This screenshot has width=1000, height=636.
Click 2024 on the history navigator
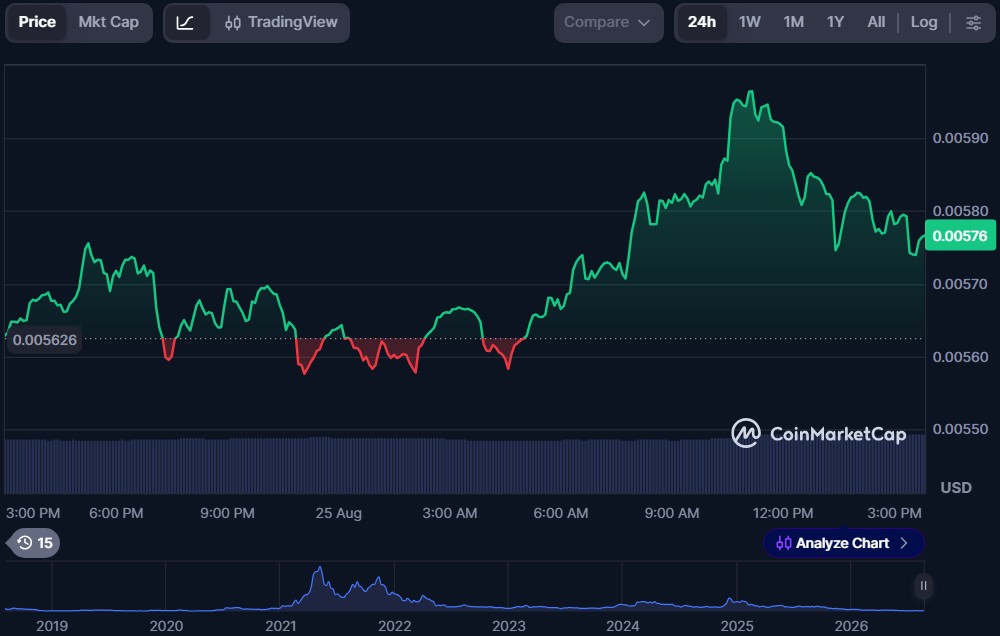point(622,626)
